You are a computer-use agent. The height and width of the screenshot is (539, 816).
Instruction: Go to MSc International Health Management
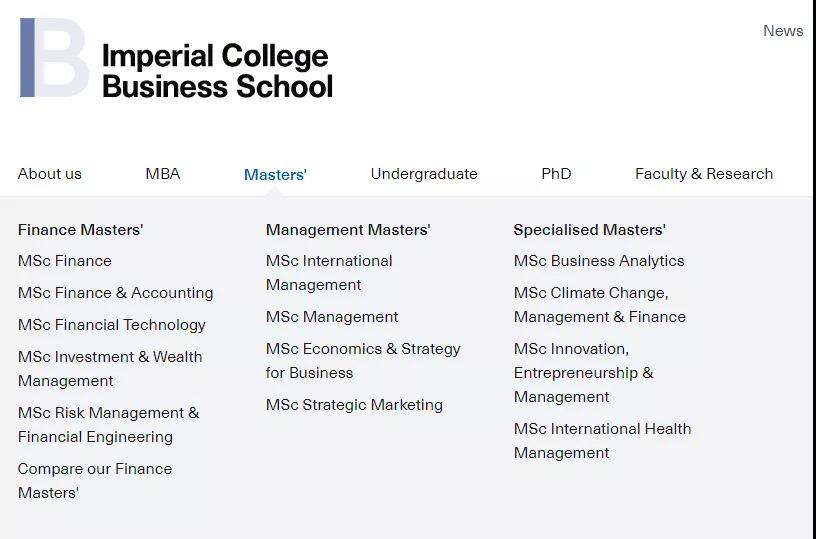point(603,441)
